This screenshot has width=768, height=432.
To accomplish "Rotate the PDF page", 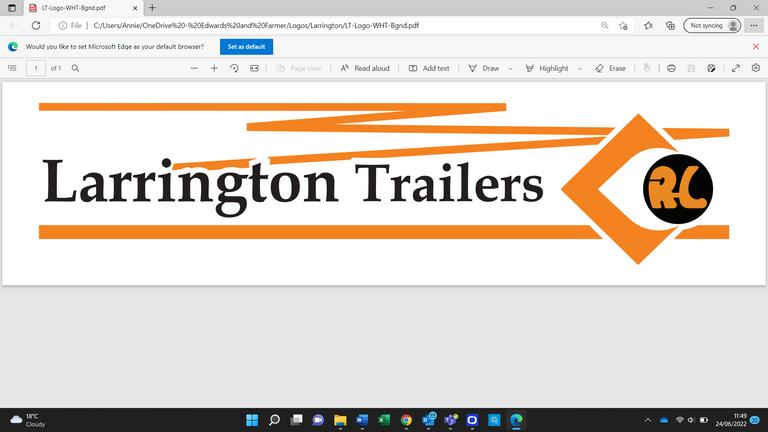I will click(234, 68).
